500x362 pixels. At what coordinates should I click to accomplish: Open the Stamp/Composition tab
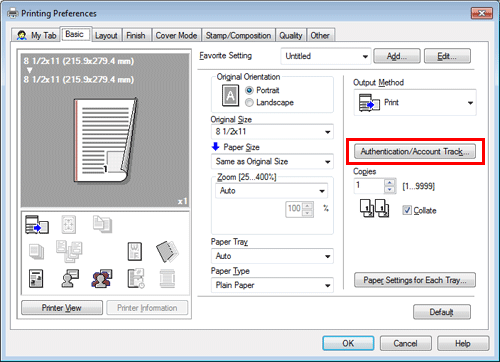(238, 35)
